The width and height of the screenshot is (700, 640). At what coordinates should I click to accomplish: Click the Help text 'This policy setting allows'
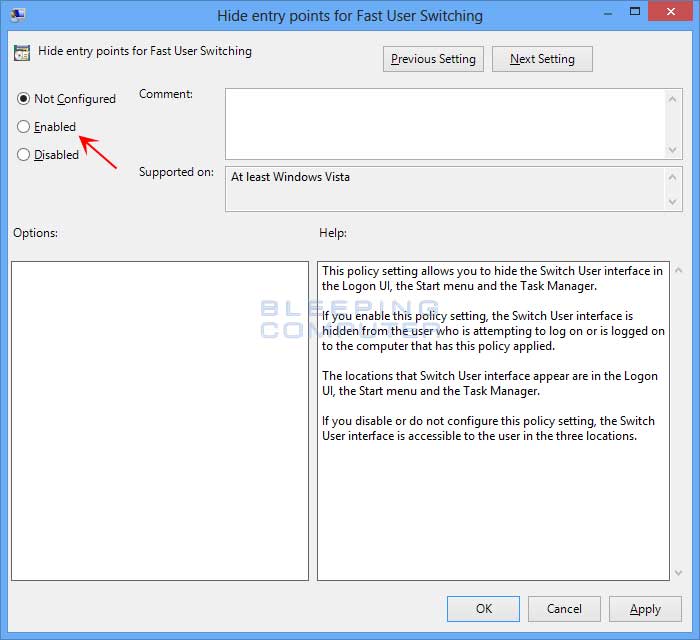coord(492,278)
